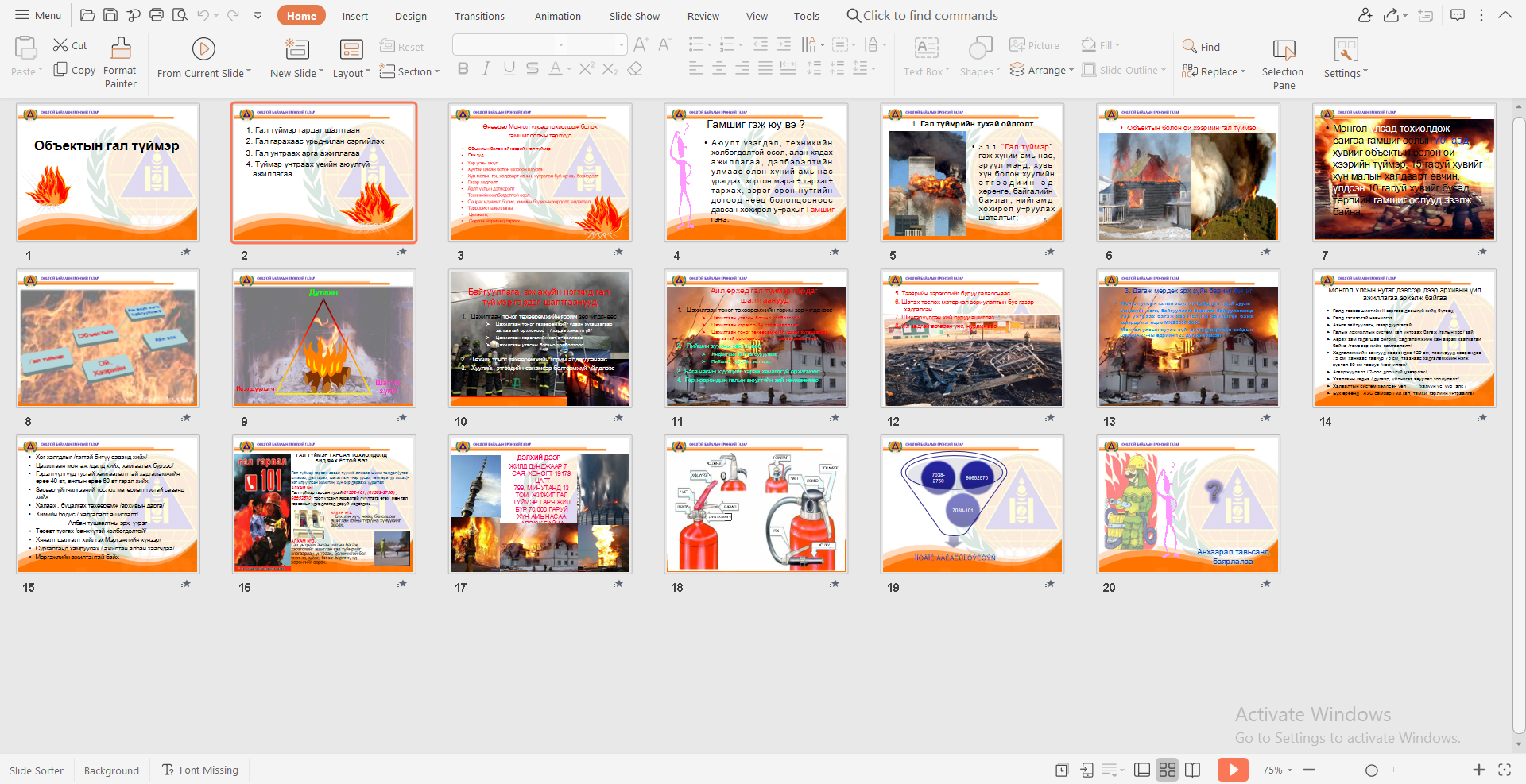1526x784 pixels.
Task: Click the Cut scissors icon
Action: 60,45
